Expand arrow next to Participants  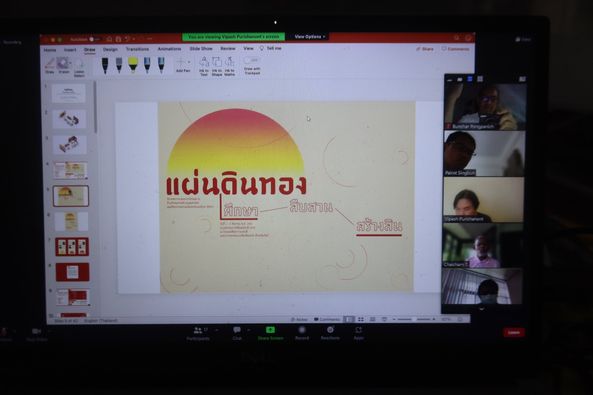217,330
